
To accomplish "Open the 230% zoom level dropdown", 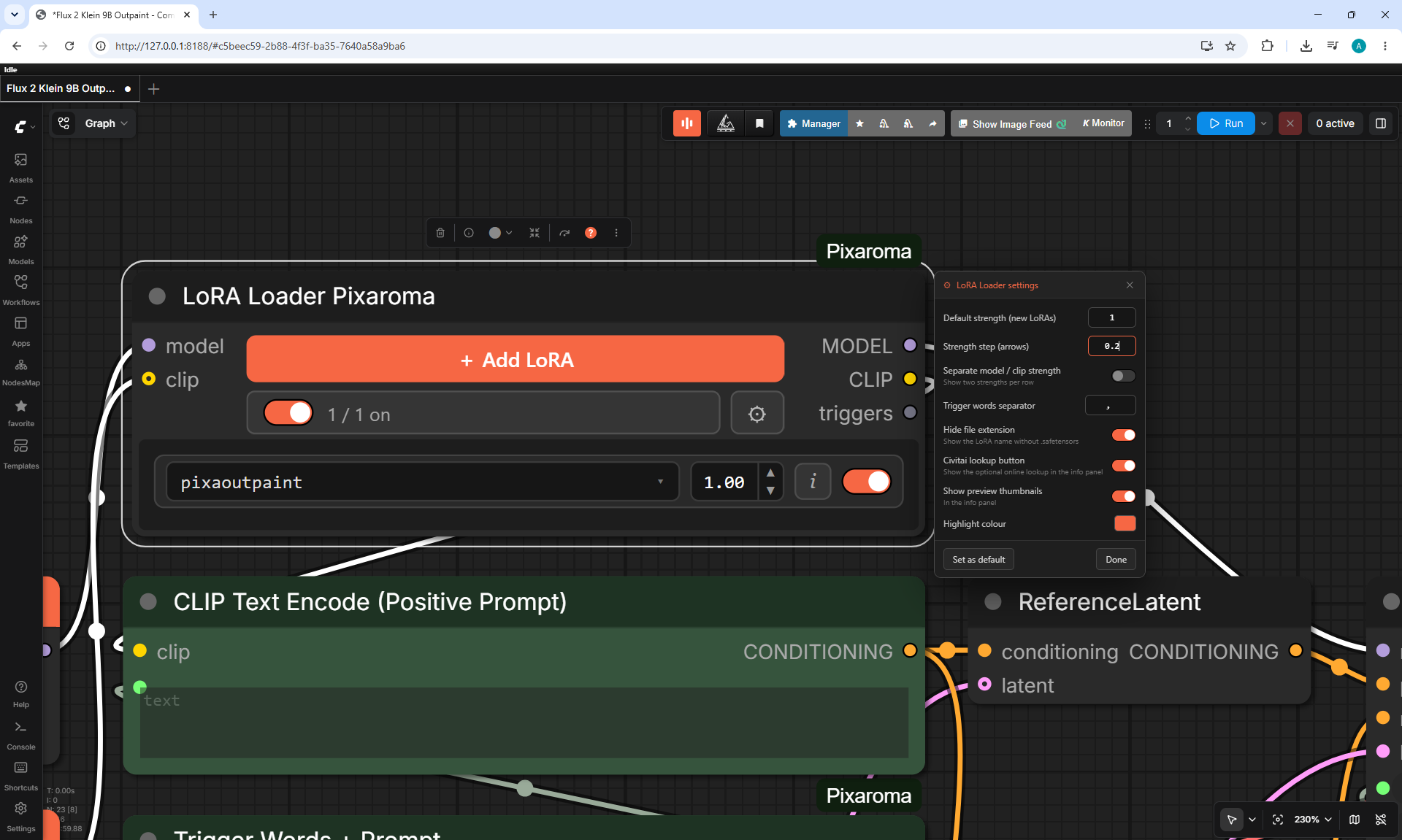I will [1313, 820].
